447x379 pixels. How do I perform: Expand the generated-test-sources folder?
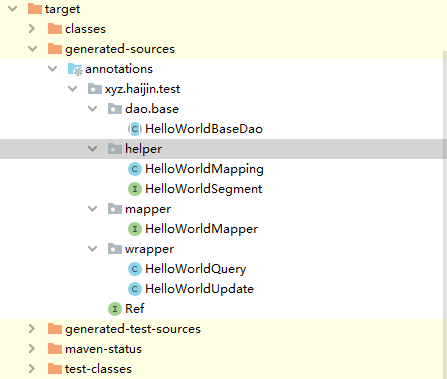[32, 329]
